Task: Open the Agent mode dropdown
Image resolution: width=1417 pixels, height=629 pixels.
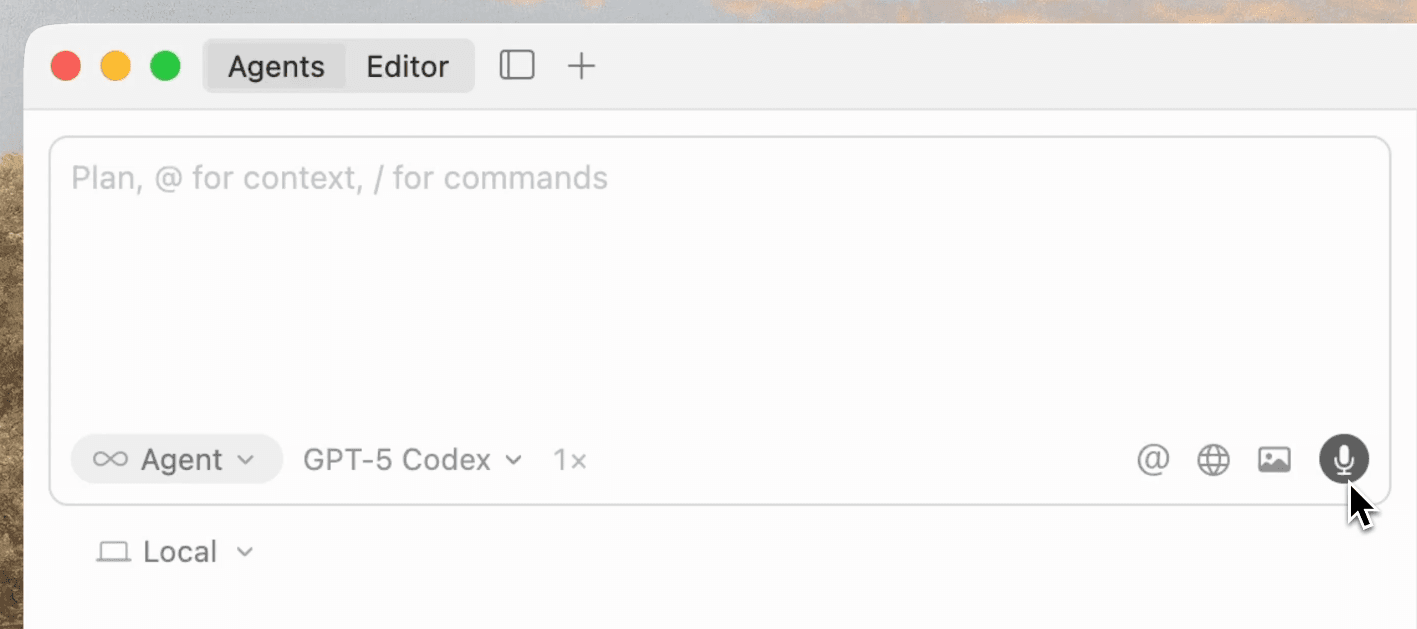Action: tap(177, 460)
